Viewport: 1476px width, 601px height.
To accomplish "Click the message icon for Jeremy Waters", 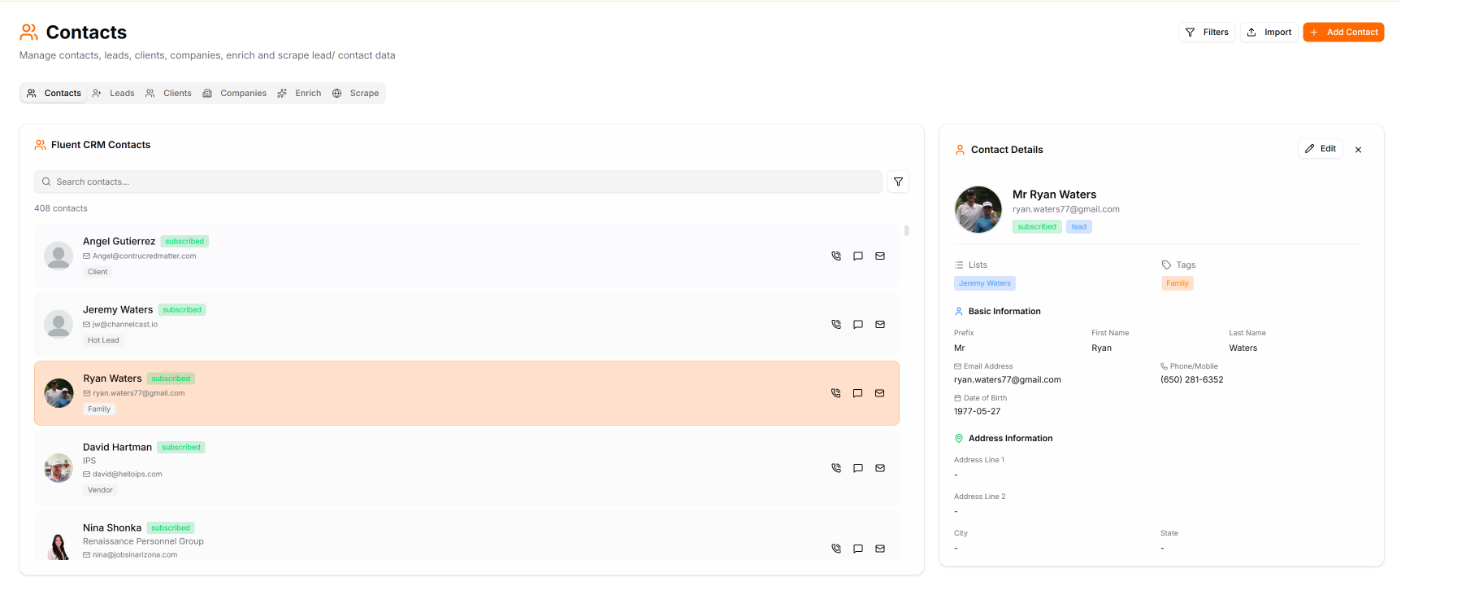I will pyautogui.click(x=858, y=324).
